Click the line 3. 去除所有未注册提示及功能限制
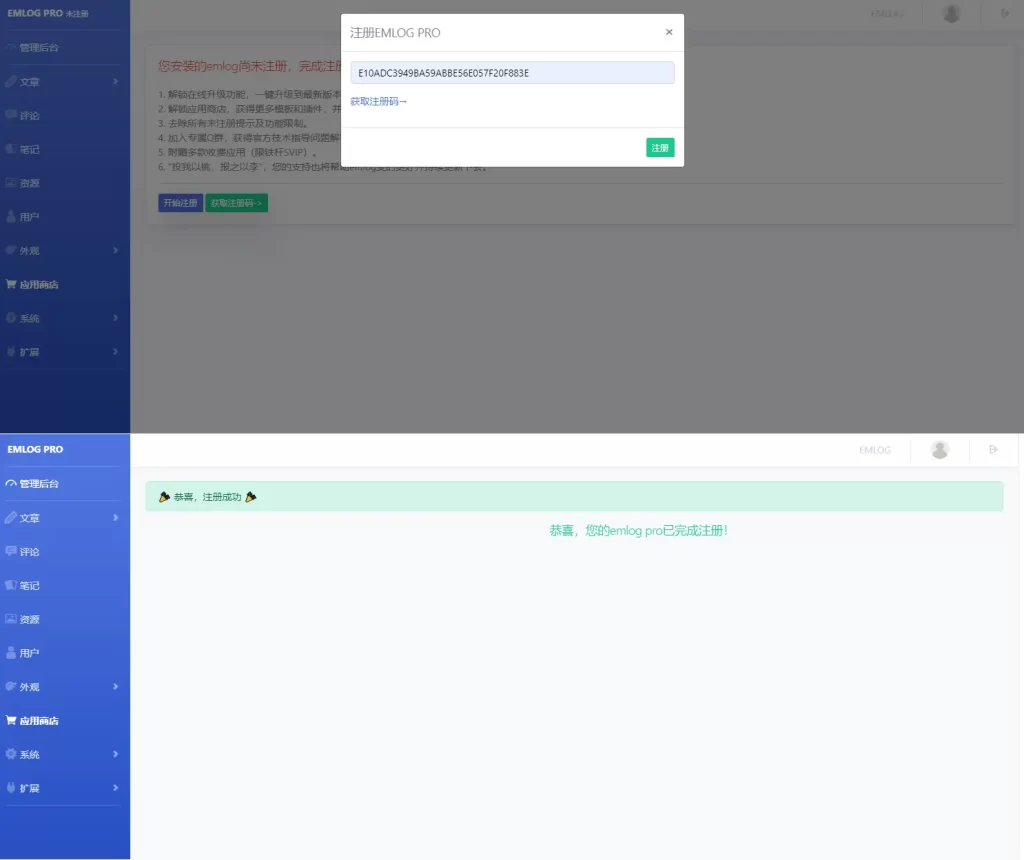The image size is (1024, 860). [x=233, y=123]
